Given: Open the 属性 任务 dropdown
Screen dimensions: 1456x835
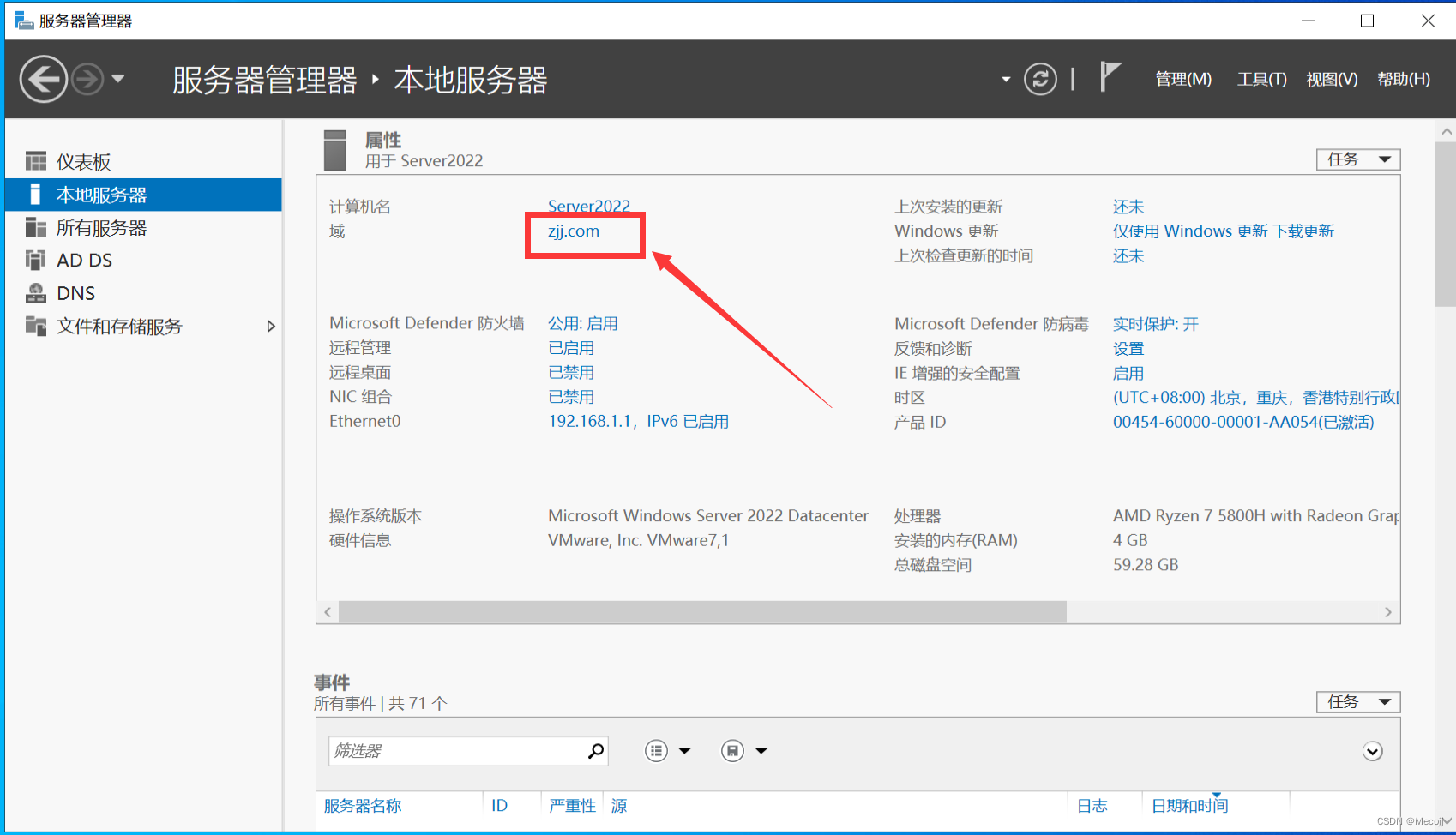Looking at the screenshot, I should (1358, 159).
